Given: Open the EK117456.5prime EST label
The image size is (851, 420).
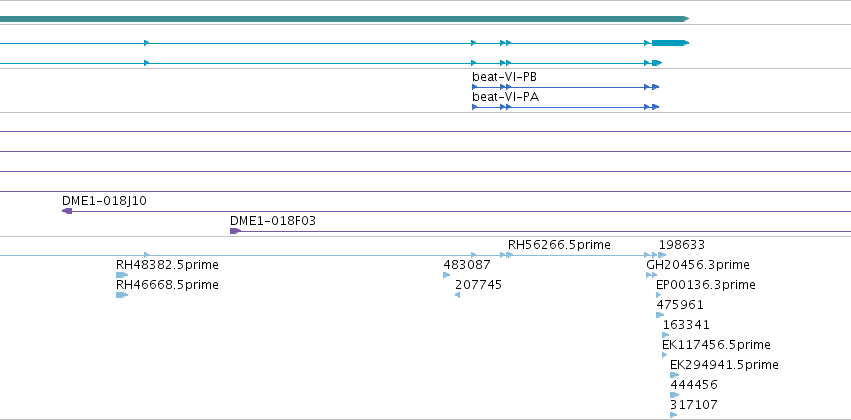Looking at the screenshot, I should [x=716, y=345].
